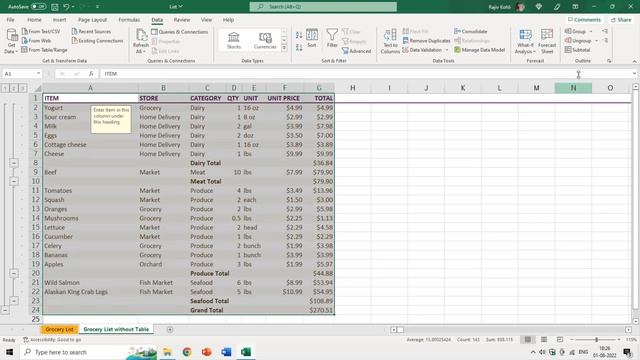
Task: Click the search box in title bar
Action: tap(323, 7)
